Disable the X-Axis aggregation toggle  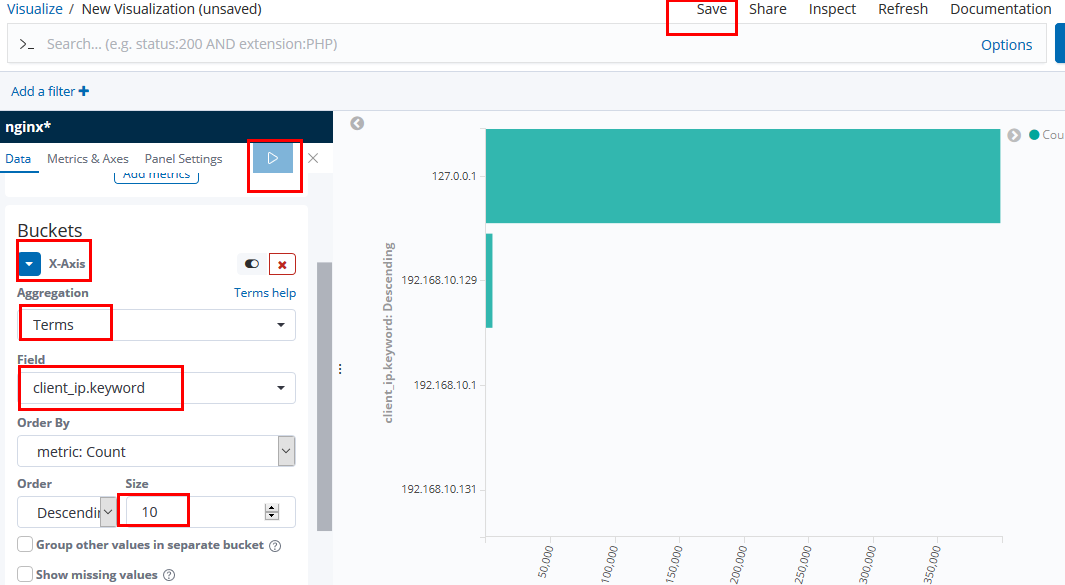coord(252,264)
